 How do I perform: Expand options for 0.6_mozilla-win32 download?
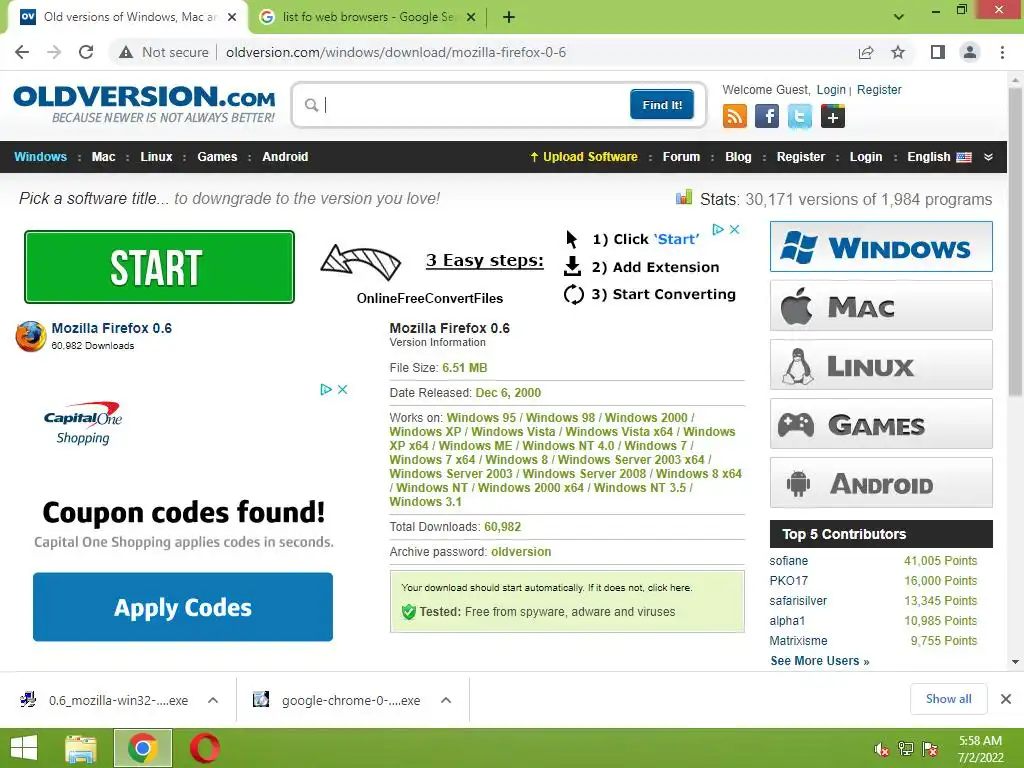click(x=213, y=700)
